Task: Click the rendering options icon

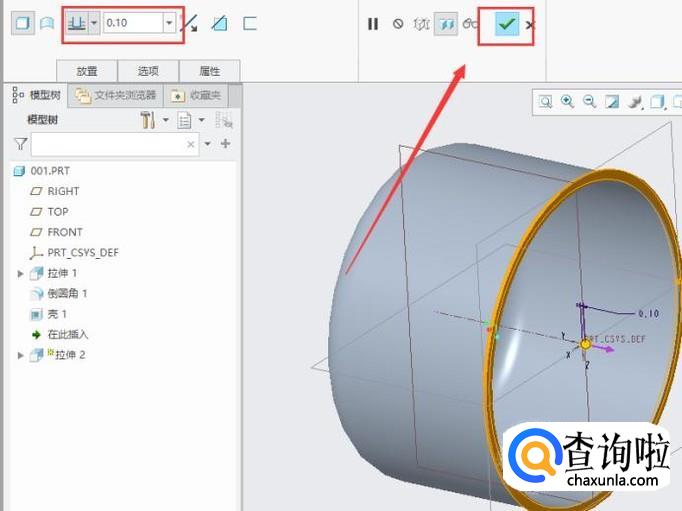Action: coord(635,102)
